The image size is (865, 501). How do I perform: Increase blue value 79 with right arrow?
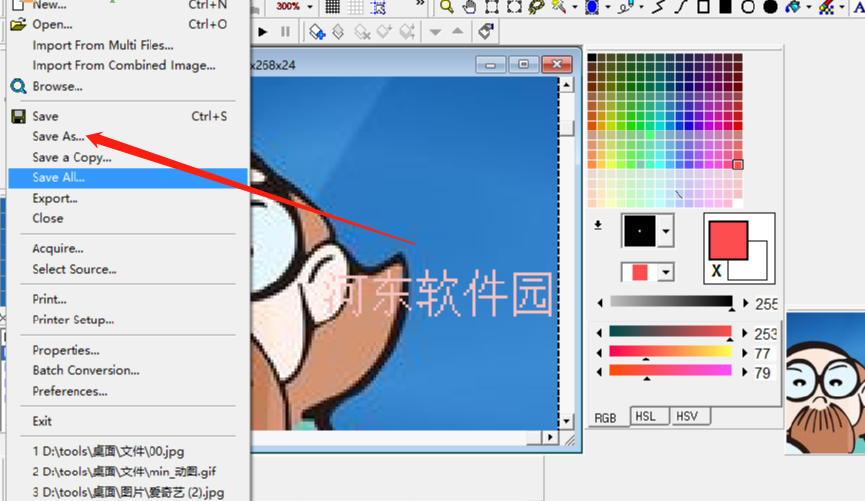(x=745, y=372)
